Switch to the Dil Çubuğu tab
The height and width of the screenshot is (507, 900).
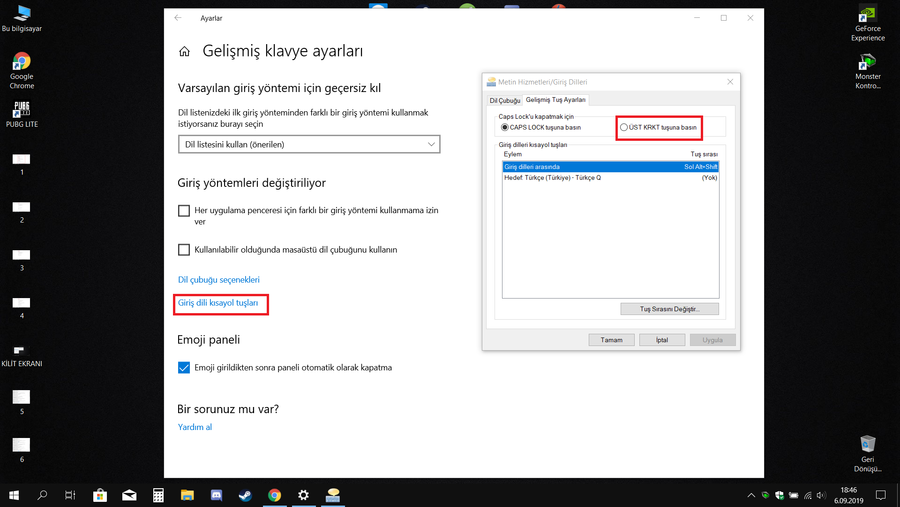click(505, 100)
